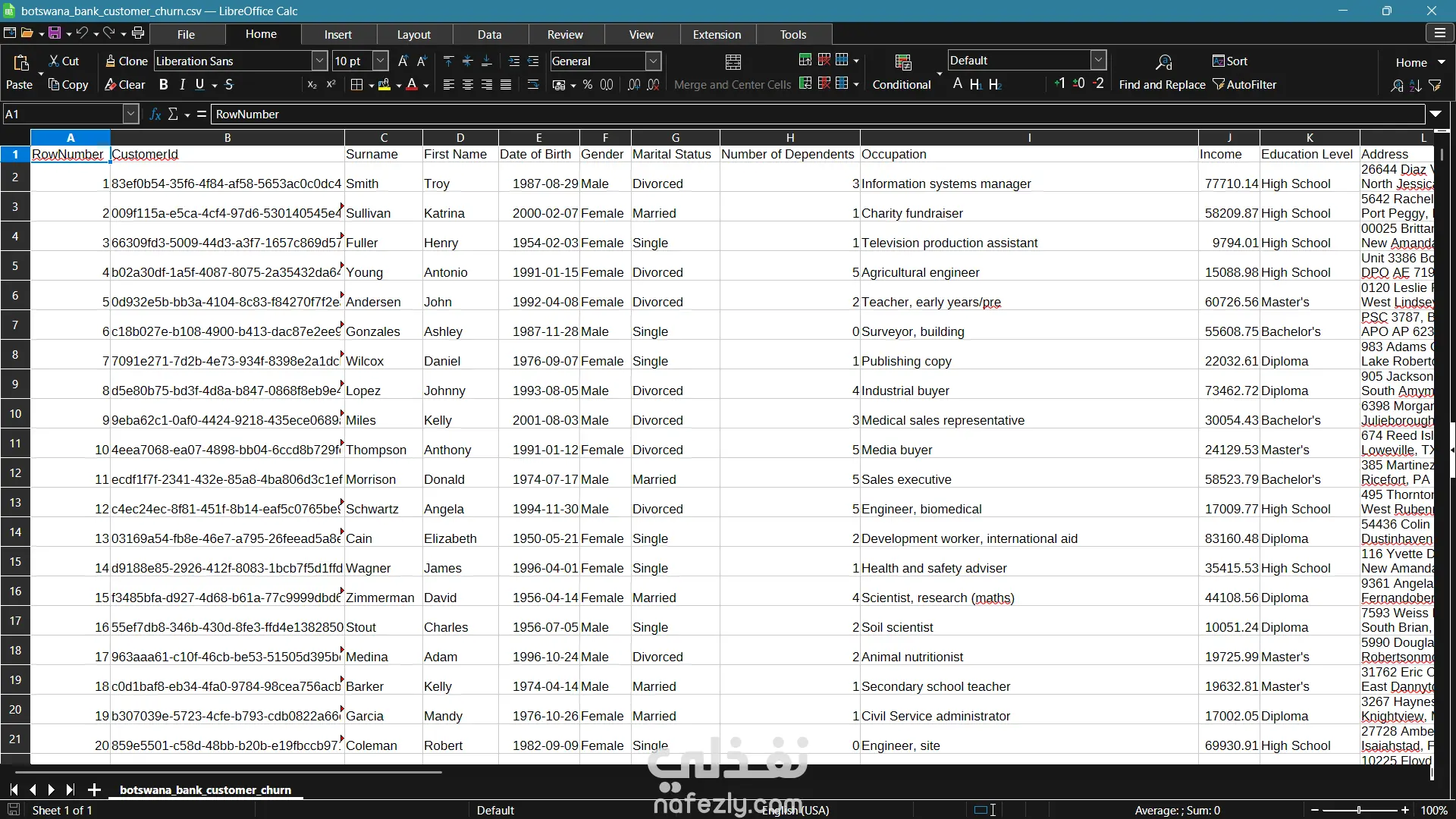Format selection as percent
The width and height of the screenshot is (1456, 819).
click(x=588, y=85)
